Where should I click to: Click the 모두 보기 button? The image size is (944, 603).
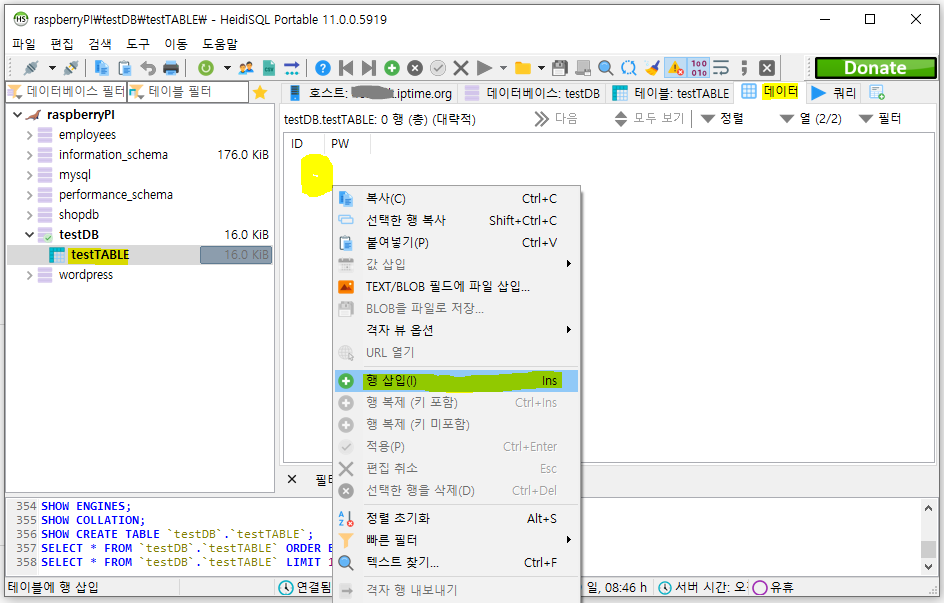coord(649,119)
